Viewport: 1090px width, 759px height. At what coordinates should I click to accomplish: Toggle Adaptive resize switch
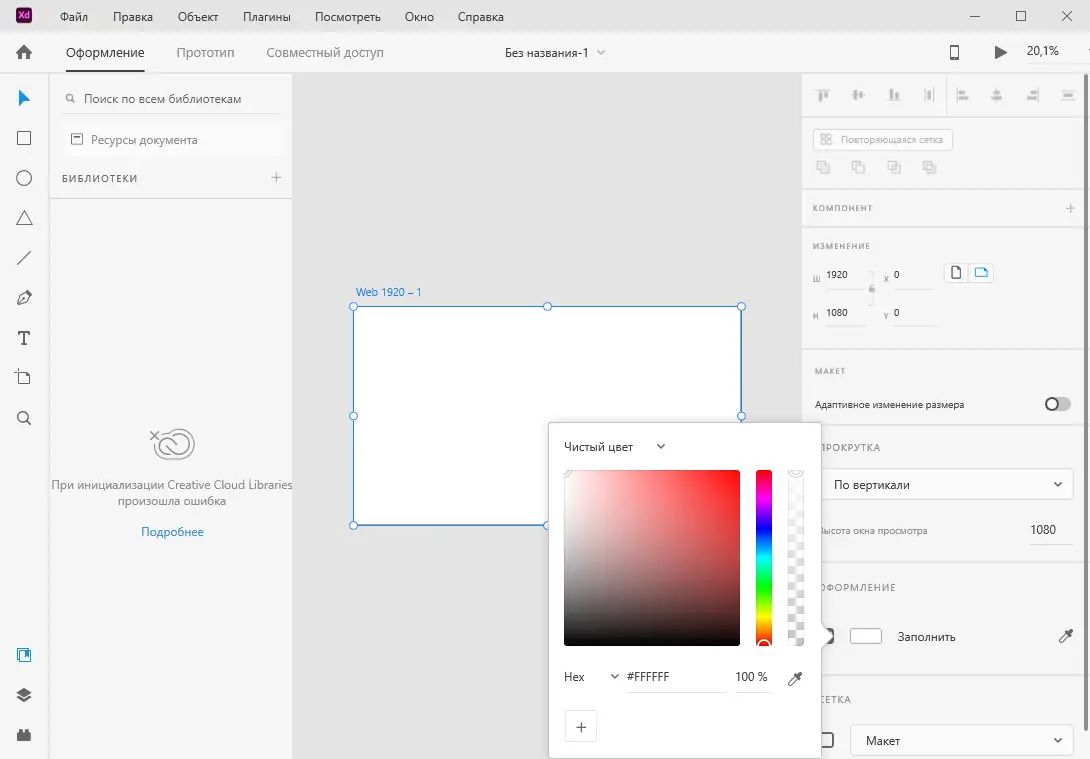click(x=1057, y=404)
